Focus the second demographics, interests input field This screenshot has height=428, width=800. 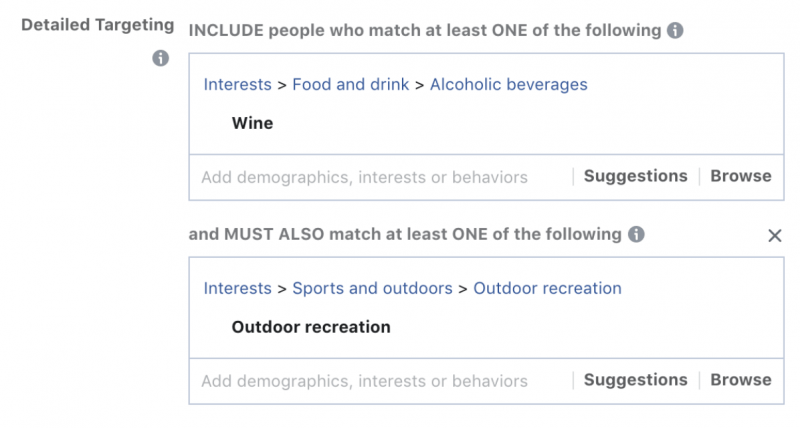pyautogui.click(x=364, y=381)
